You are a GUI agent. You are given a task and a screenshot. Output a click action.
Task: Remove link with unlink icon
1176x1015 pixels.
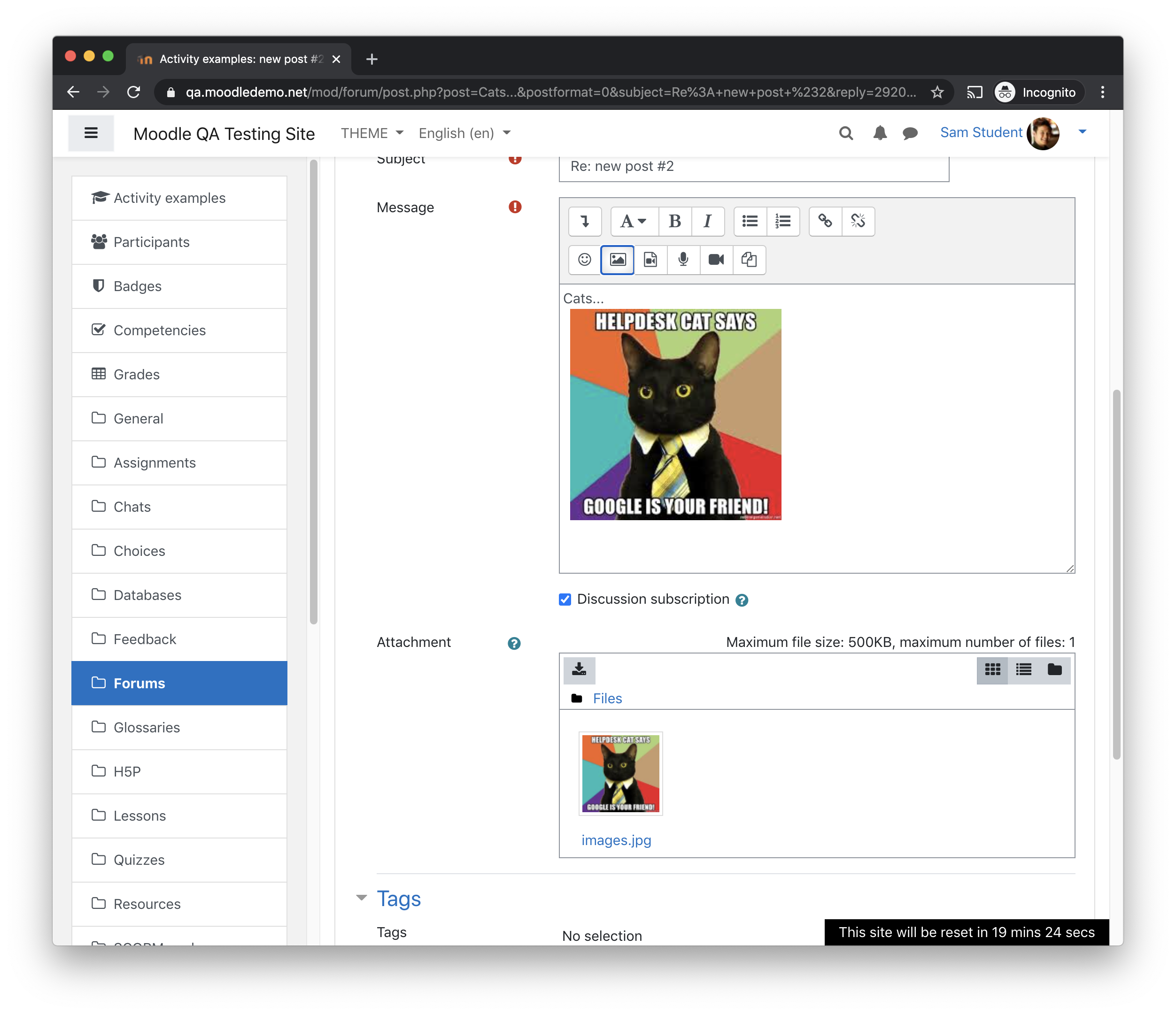click(858, 221)
